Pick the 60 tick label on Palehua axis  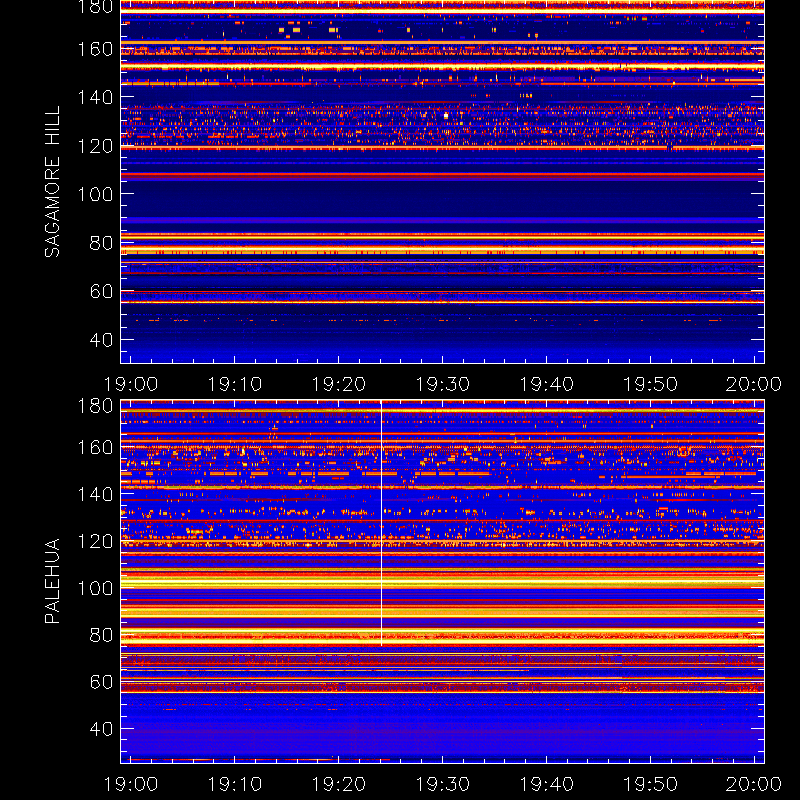(x=101, y=682)
